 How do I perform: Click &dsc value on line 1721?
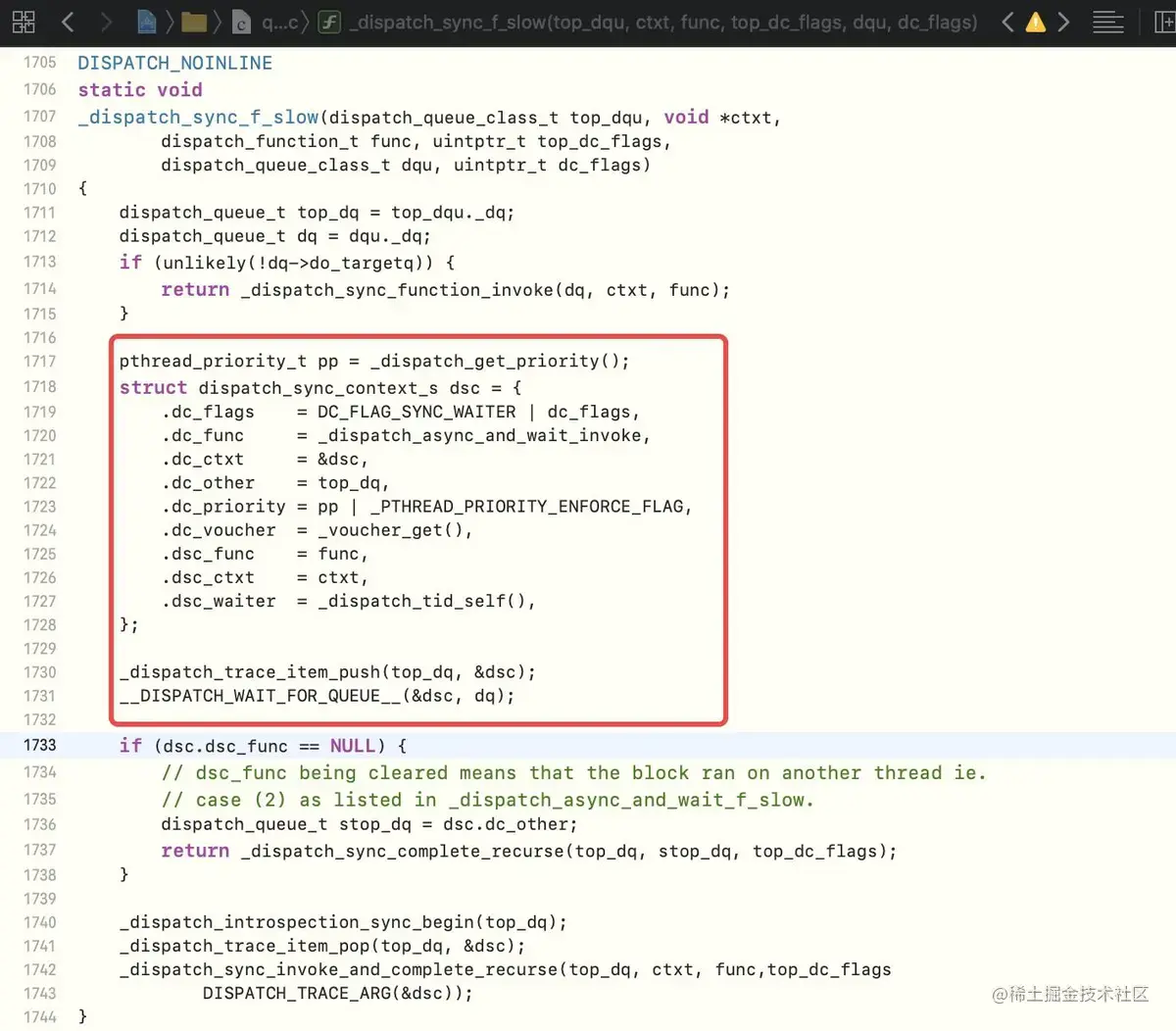point(338,460)
